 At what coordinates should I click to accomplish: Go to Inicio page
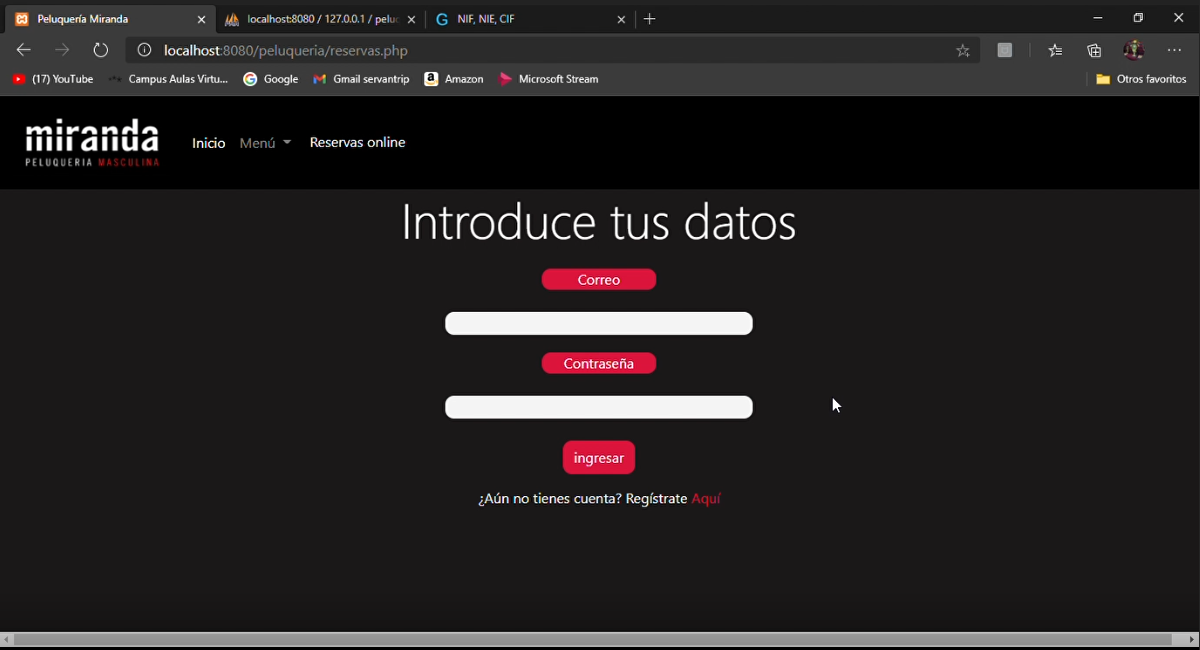209,143
